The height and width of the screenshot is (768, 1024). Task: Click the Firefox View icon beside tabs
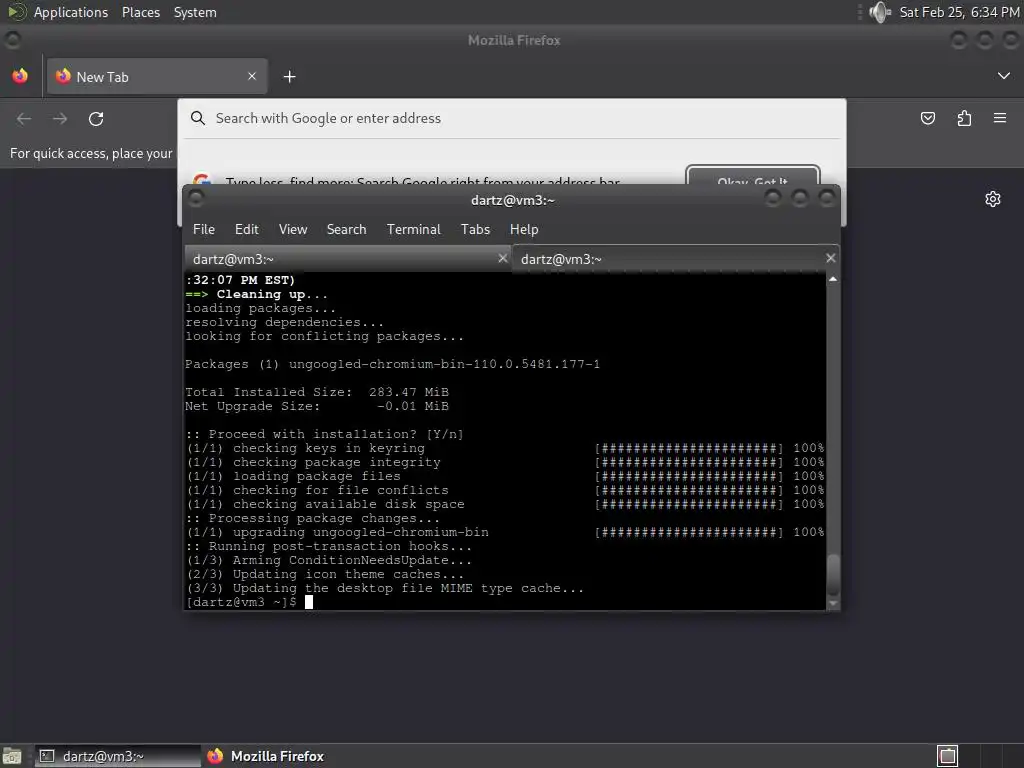click(20, 76)
